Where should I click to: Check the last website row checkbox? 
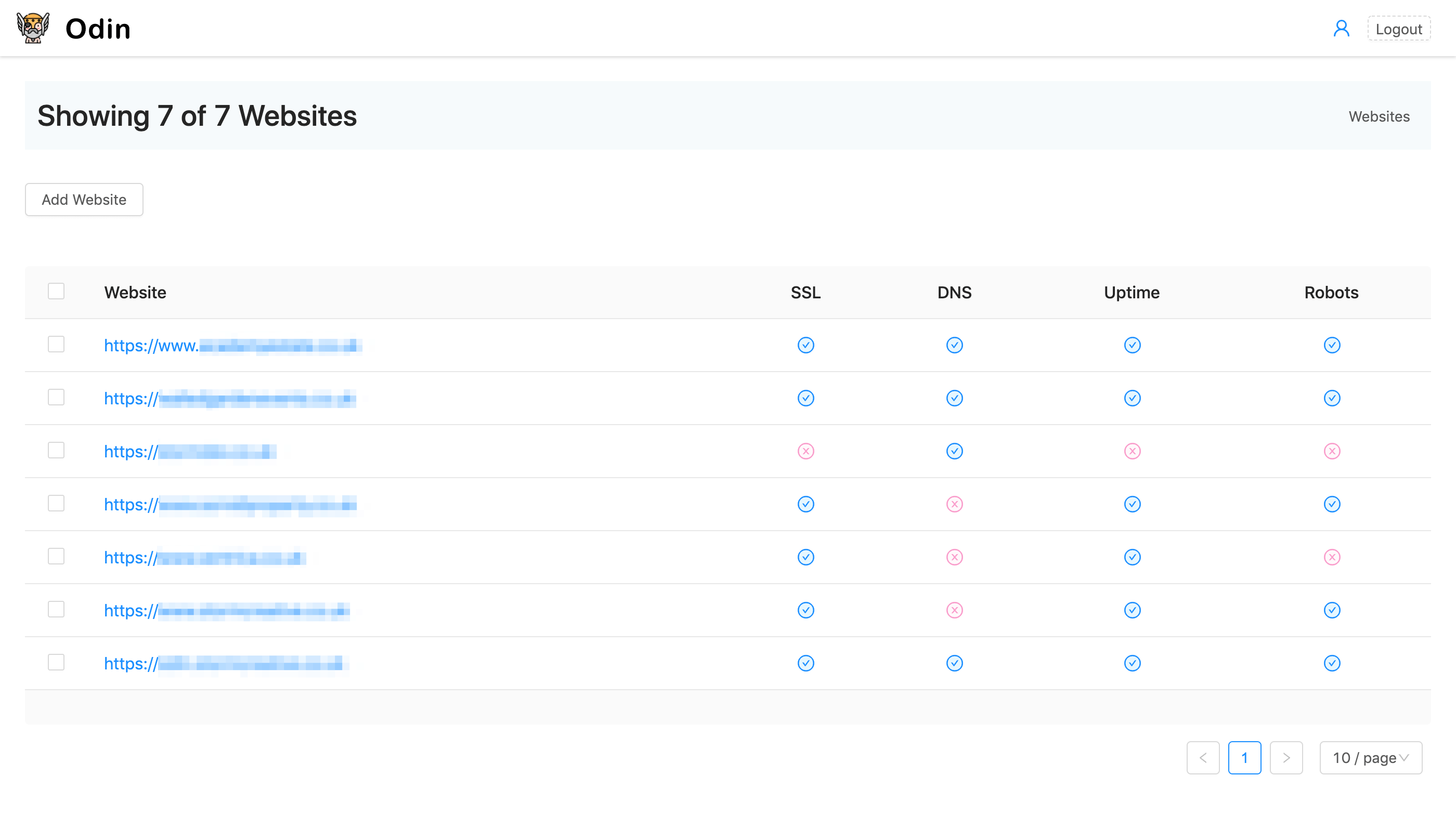[x=56, y=662]
